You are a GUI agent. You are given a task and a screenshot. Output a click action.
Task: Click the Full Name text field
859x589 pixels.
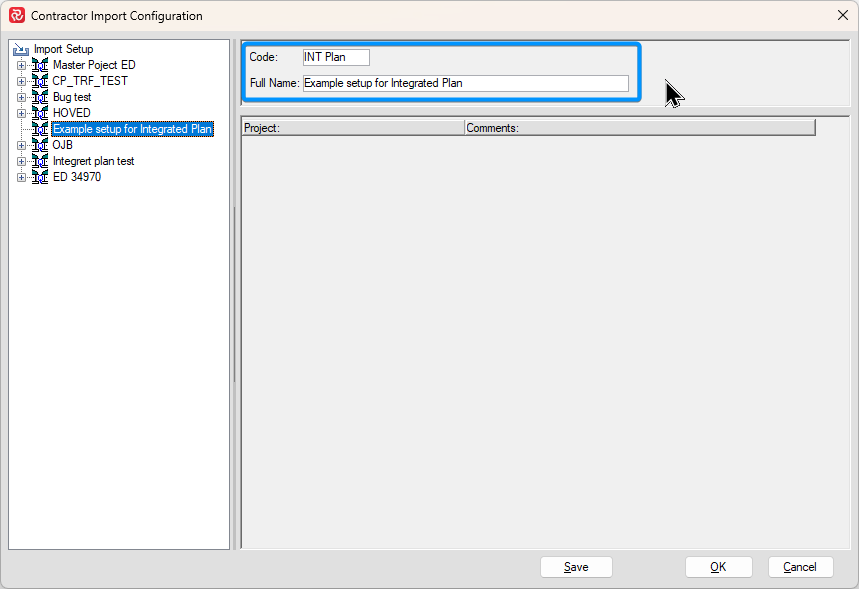pos(465,84)
